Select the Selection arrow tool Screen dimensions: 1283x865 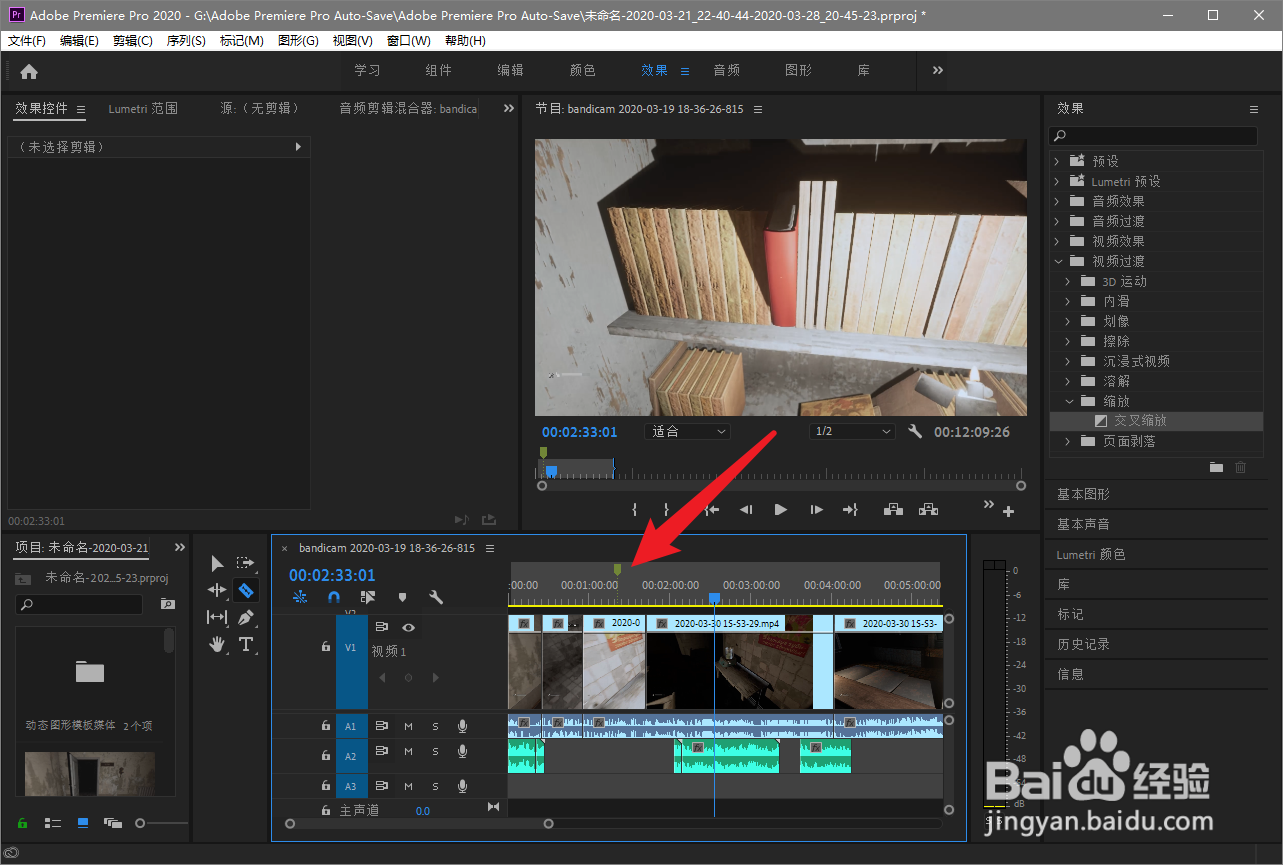coord(217,564)
